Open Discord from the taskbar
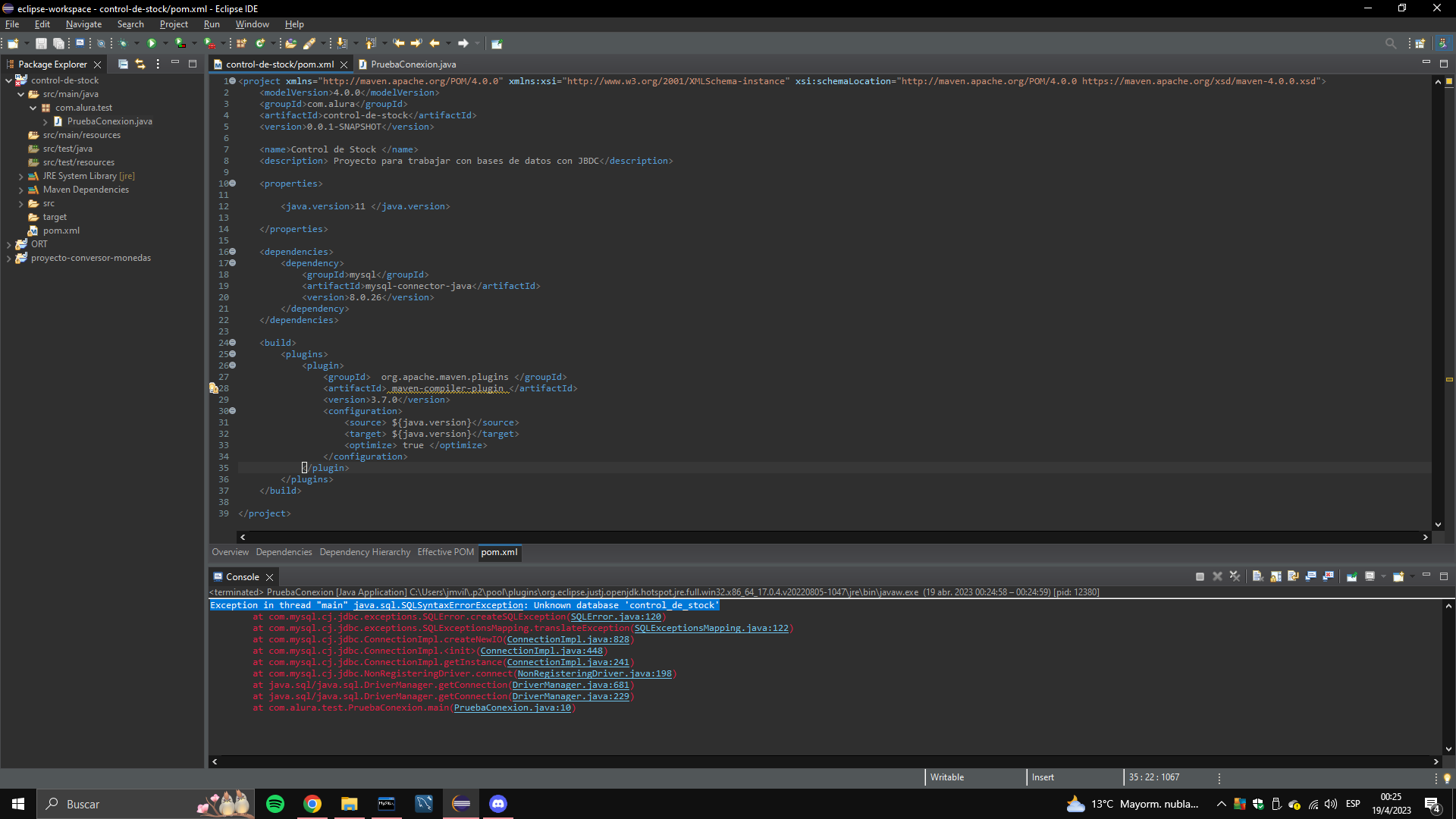Viewport: 1456px width, 819px height. tap(498, 804)
